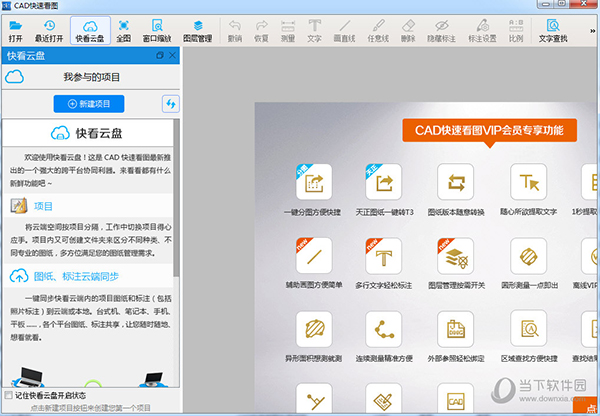Select 文字 text tool
The height and width of the screenshot is (416, 600).
pos(314,31)
